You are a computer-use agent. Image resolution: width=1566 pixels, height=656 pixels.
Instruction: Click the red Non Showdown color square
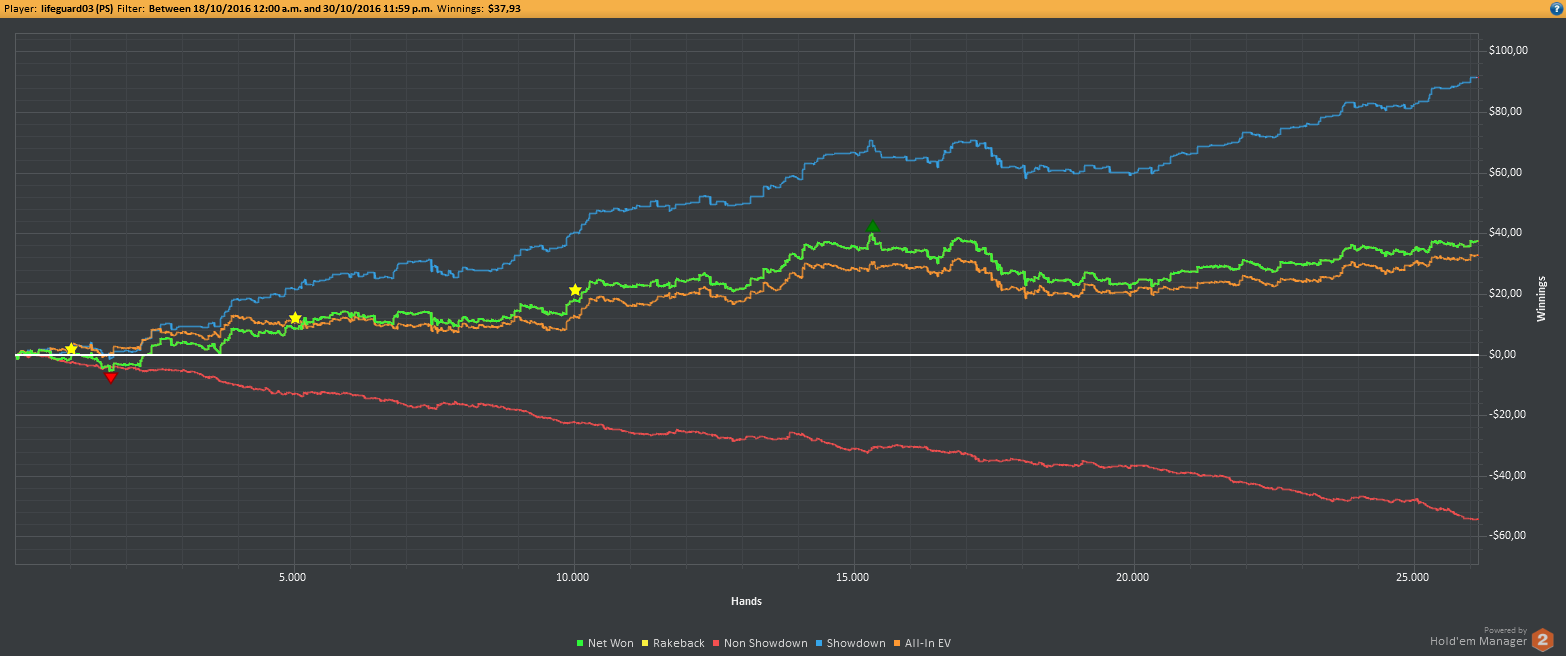pos(717,644)
